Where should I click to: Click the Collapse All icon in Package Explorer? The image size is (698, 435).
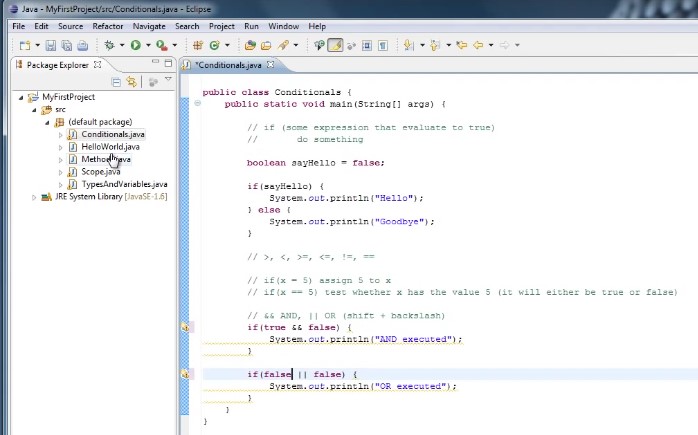pos(117,82)
